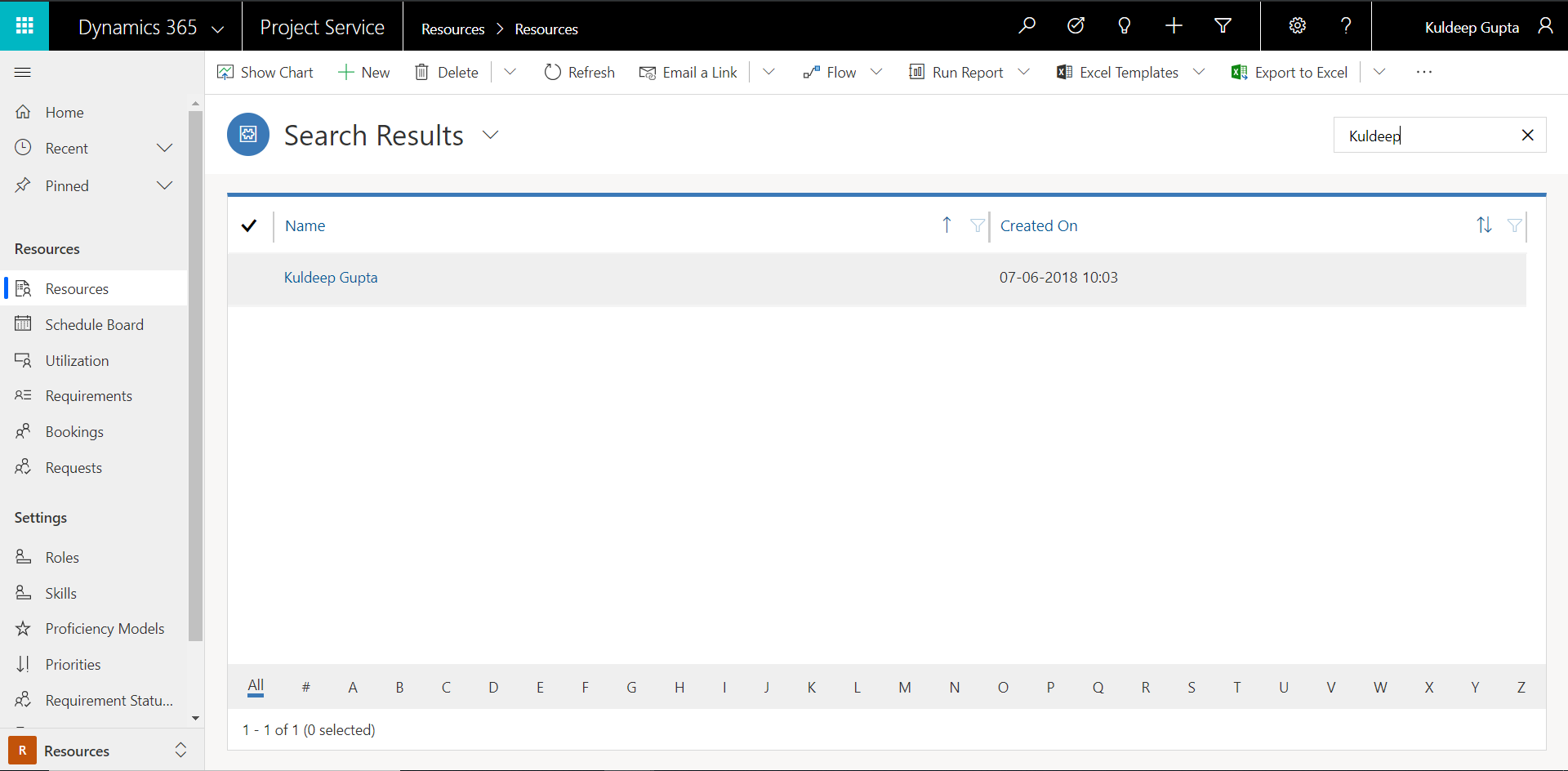Filter by letter G in alphabet bar
Screen dimensions: 1568x771
pos(631,688)
